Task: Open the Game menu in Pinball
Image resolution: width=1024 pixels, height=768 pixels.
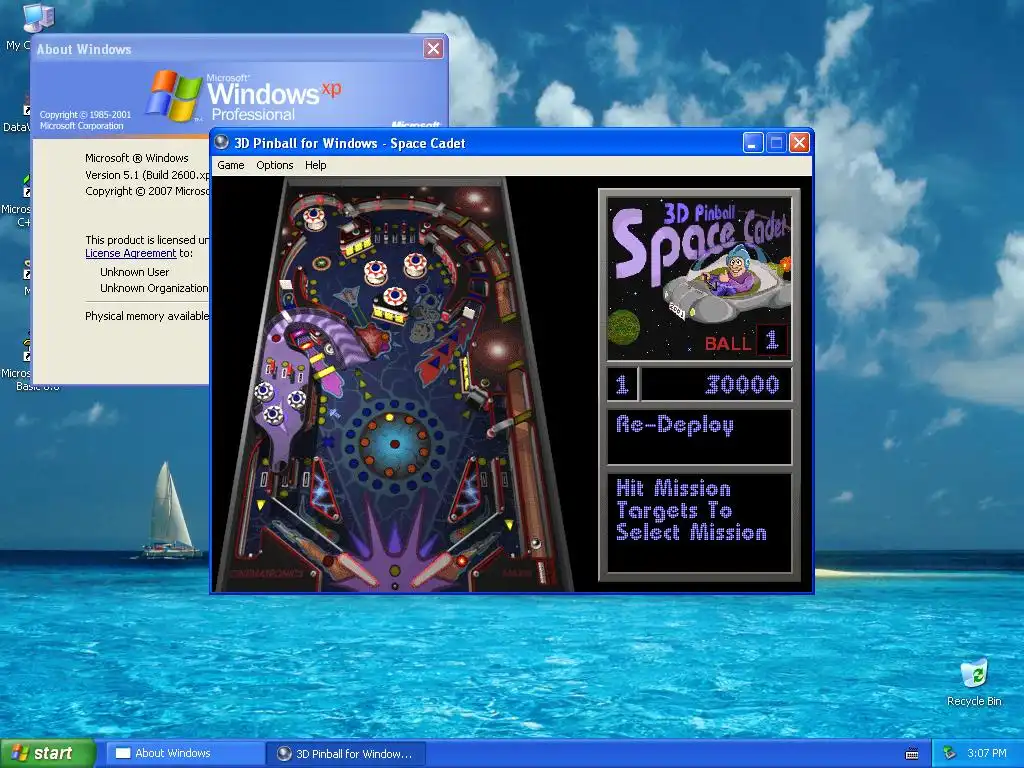Action: point(231,165)
